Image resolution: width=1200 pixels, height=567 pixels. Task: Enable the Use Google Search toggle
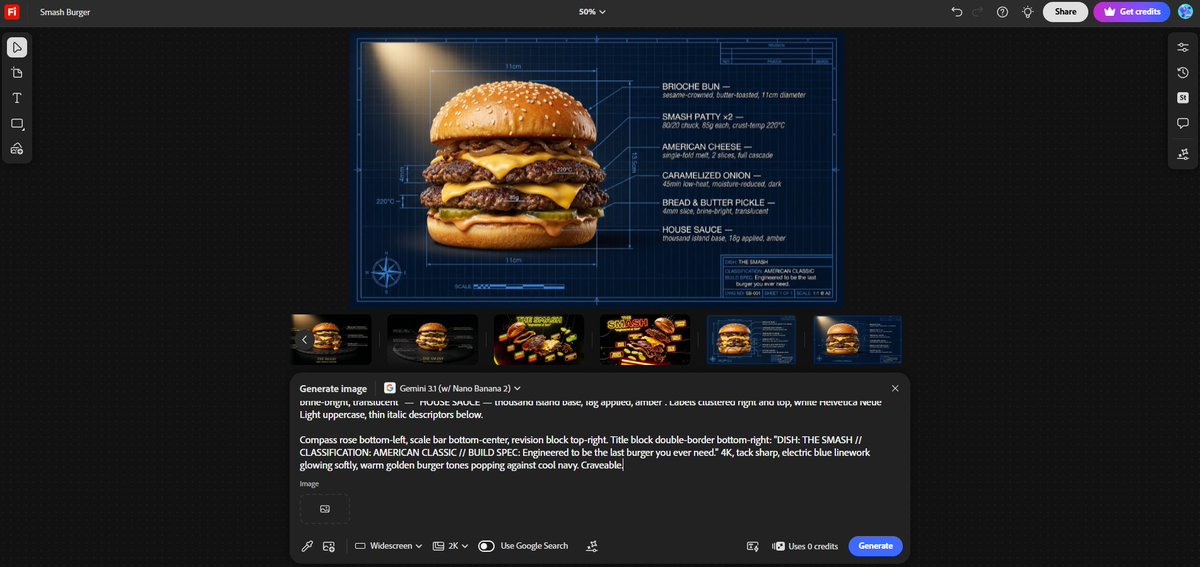click(487, 546)
